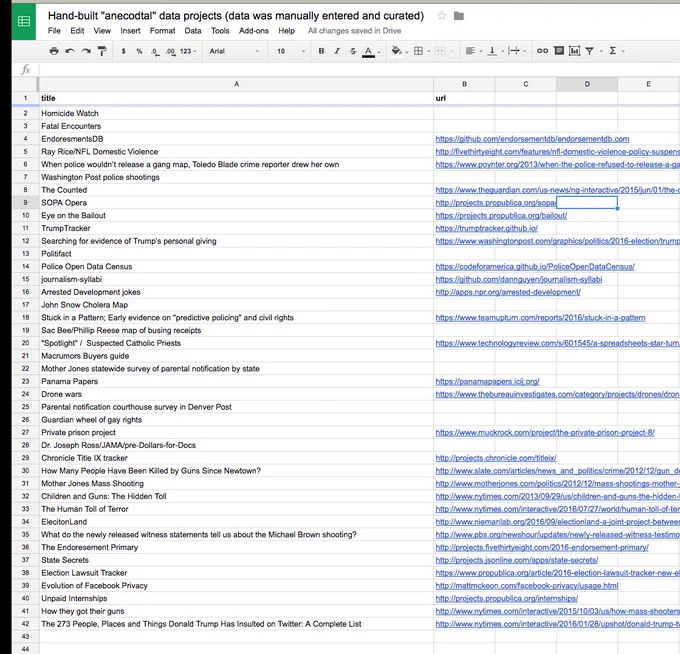Open the trumptracker.github.io link

coord(487,228)
